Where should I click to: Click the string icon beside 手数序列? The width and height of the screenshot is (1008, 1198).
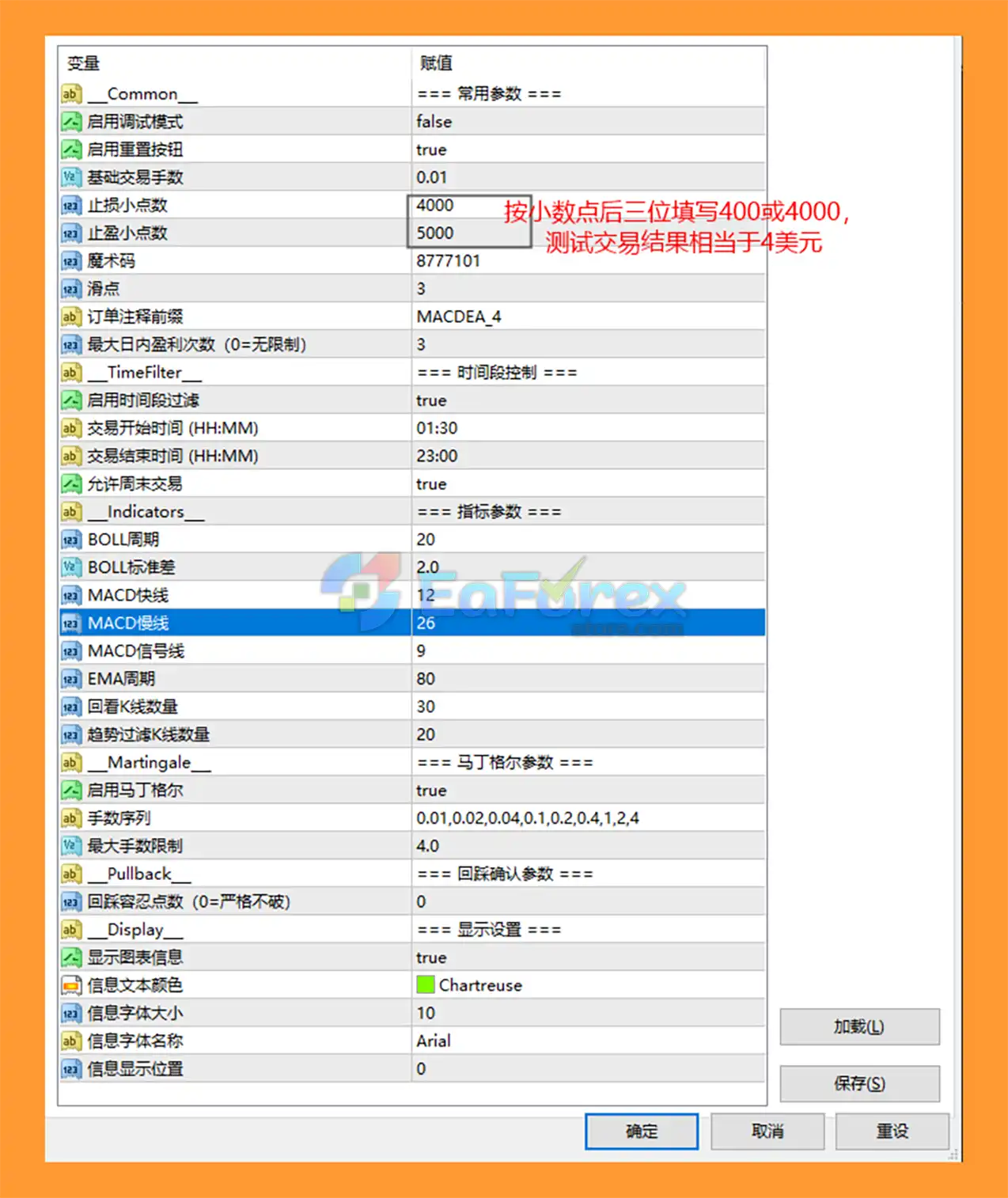pos(71,818)
